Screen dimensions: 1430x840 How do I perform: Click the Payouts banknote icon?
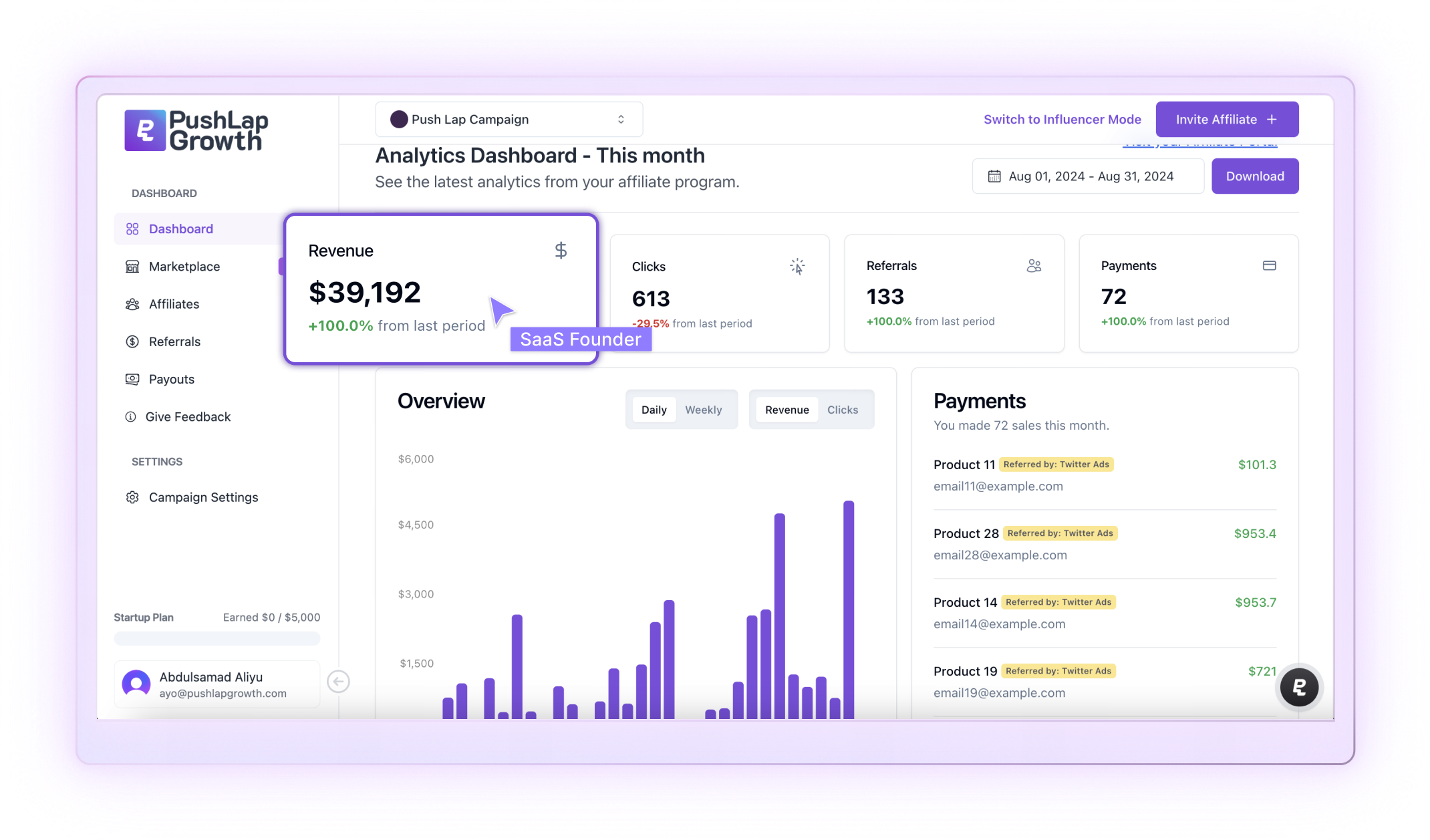tap(132, 379)
